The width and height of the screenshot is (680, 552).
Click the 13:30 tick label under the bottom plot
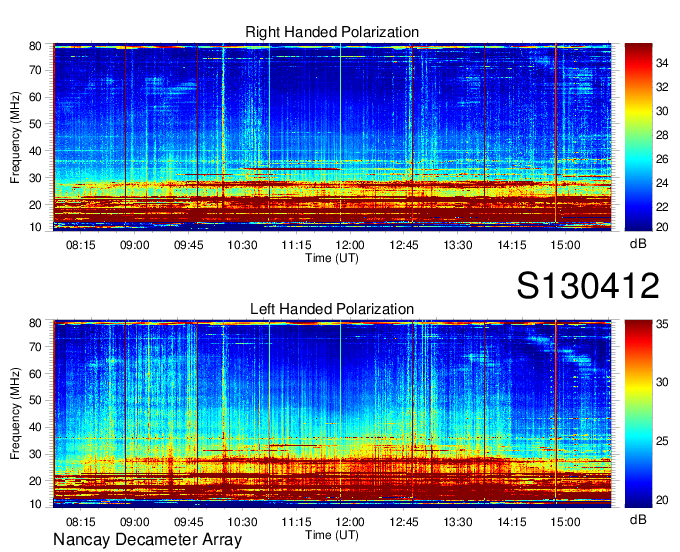458,522
